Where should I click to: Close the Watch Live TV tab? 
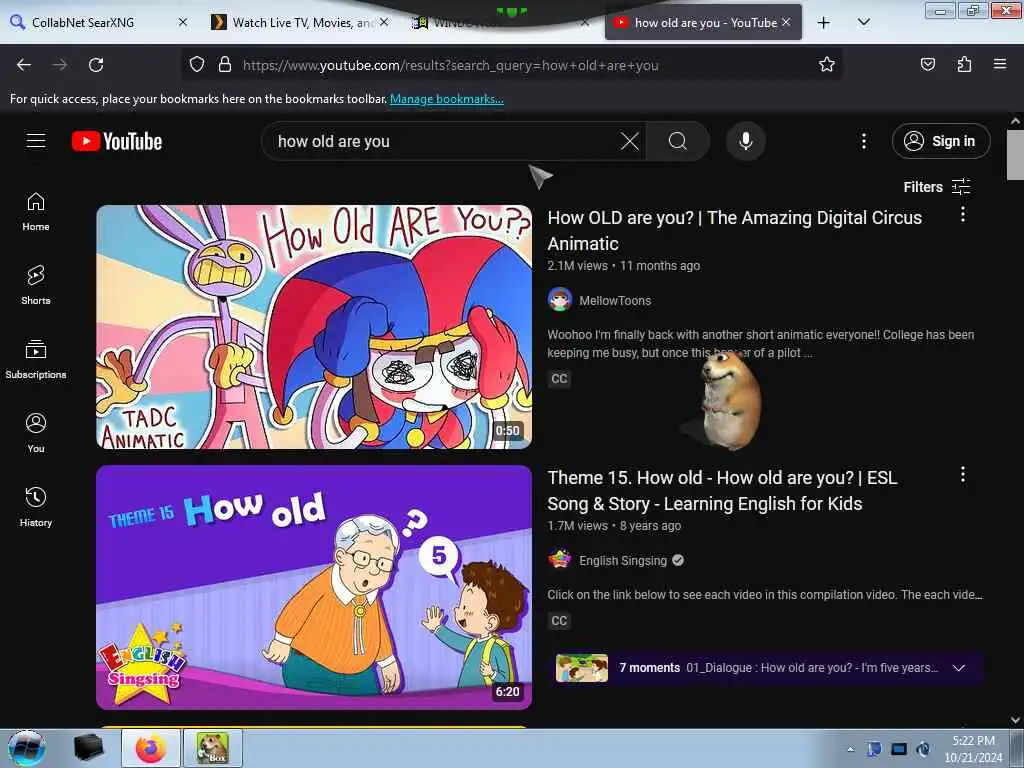point(384,22)
